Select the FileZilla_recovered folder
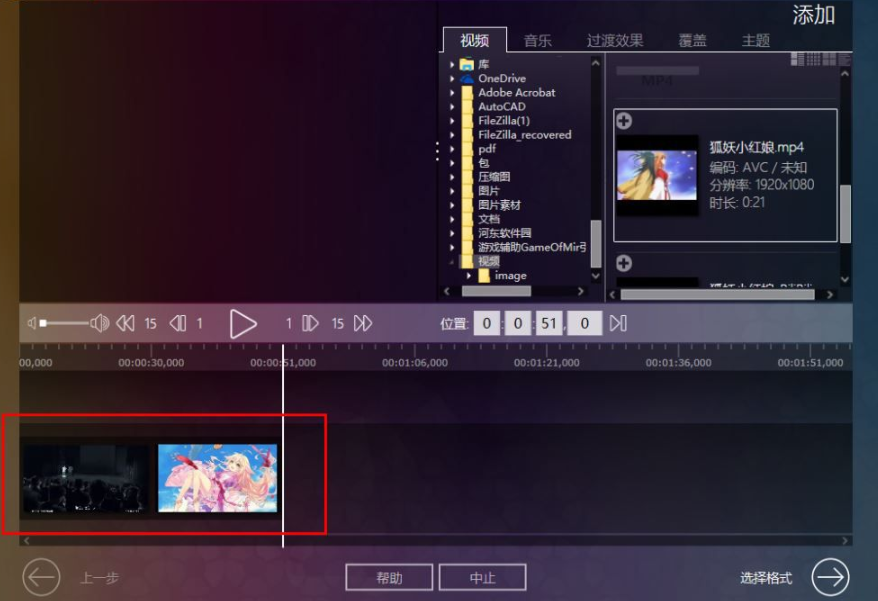This screenshot has width=878, height=601. pyautogui.click(x=525, y=134)
